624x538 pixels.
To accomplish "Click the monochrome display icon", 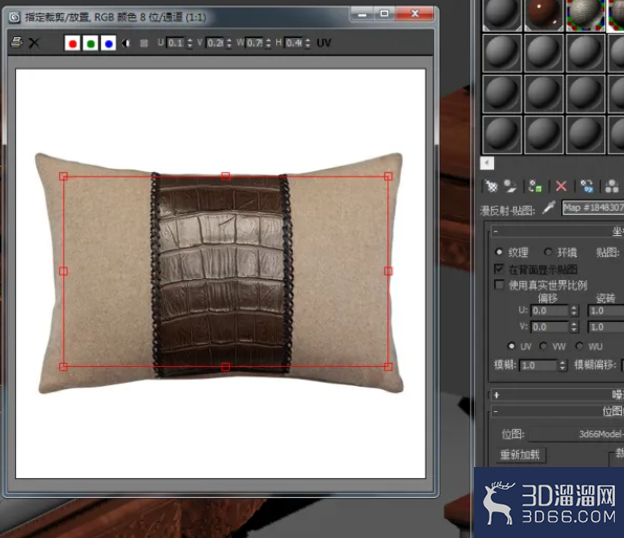I will (144, 43).
